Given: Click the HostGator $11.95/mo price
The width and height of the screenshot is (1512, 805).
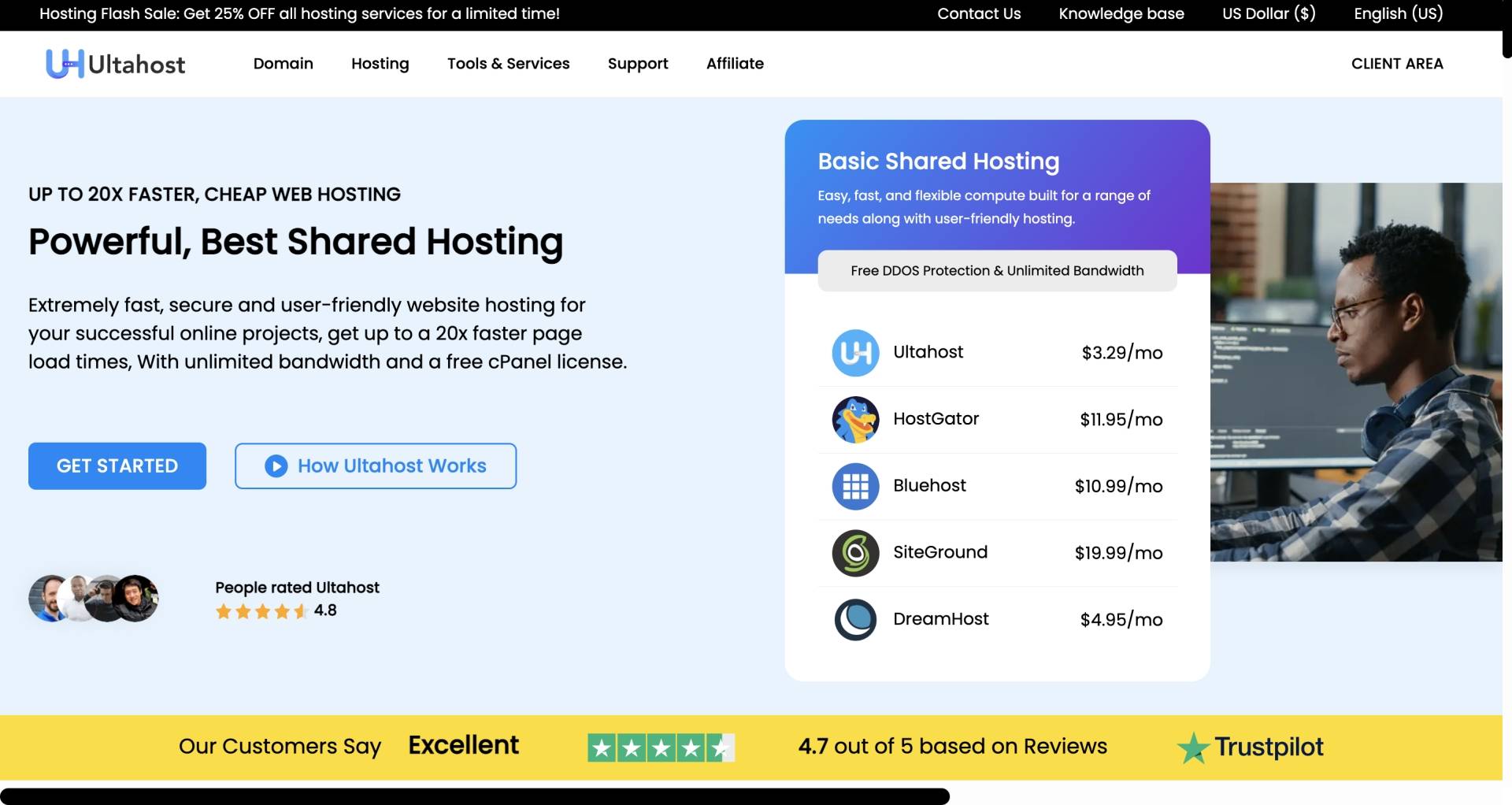Looking at the screenshot, I should coord(1121,420).
